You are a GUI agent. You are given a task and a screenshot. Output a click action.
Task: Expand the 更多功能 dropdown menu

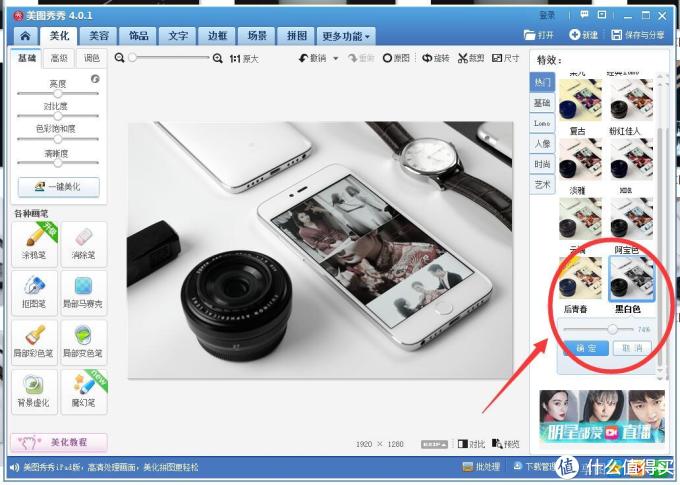tap(346, 36)
